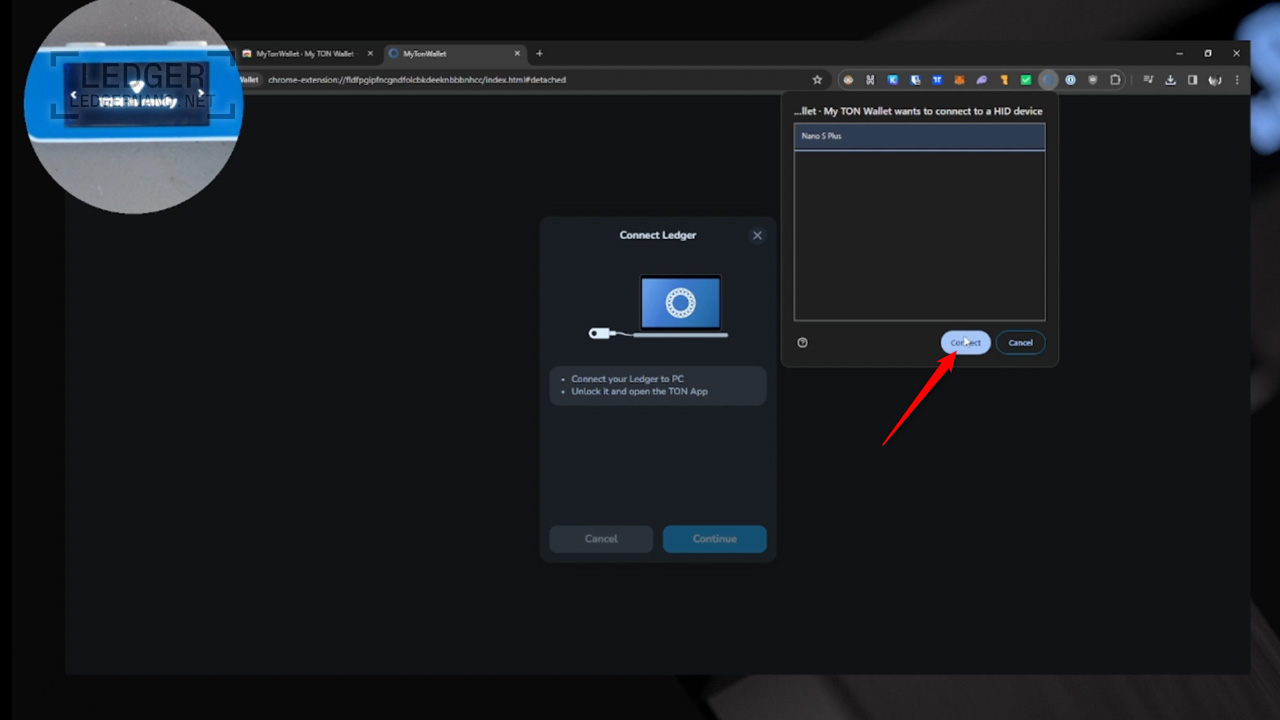Restore down the Chrome window

coord(1208,53)
